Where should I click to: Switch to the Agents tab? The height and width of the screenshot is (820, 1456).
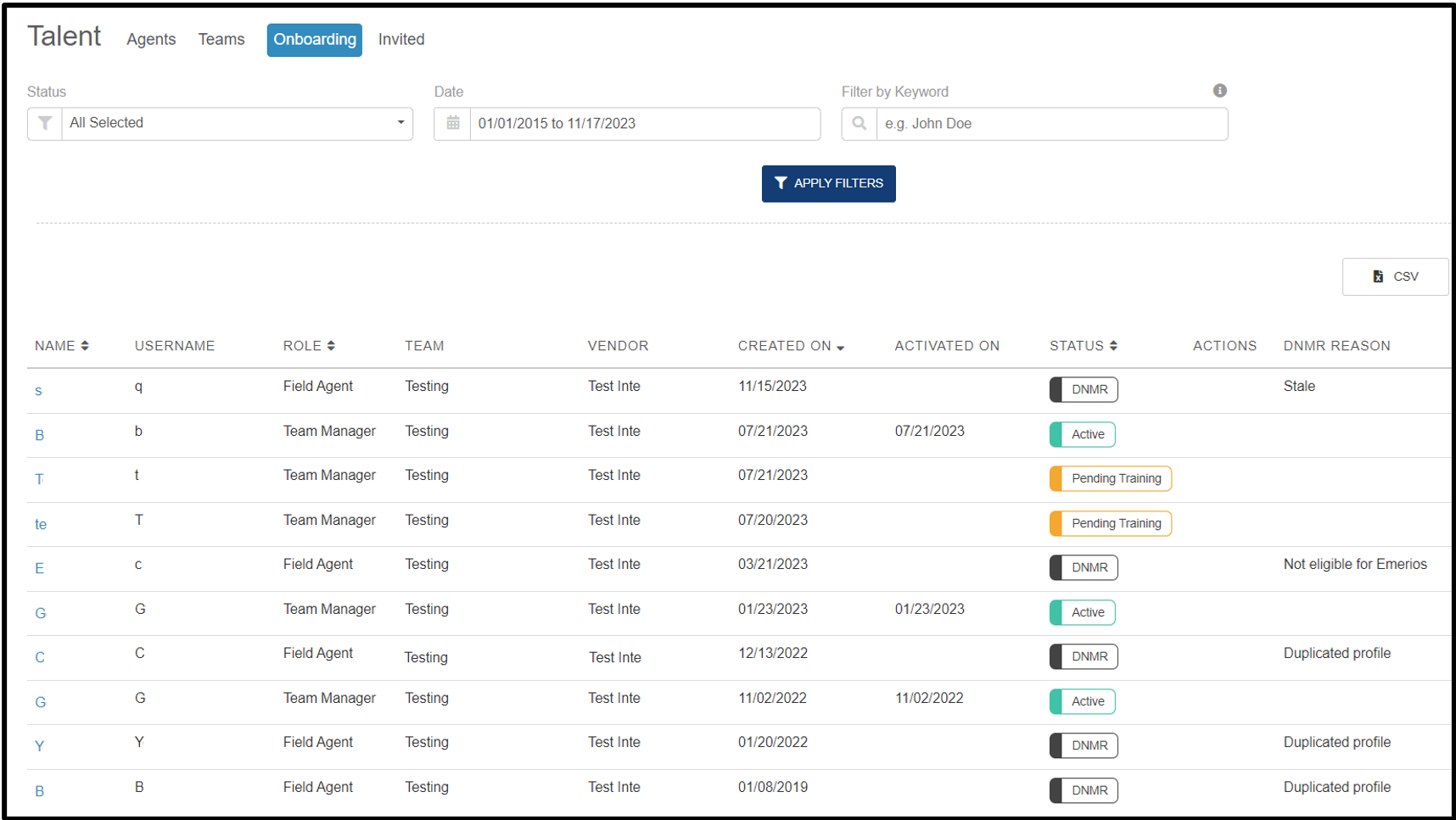pos(151,40)
